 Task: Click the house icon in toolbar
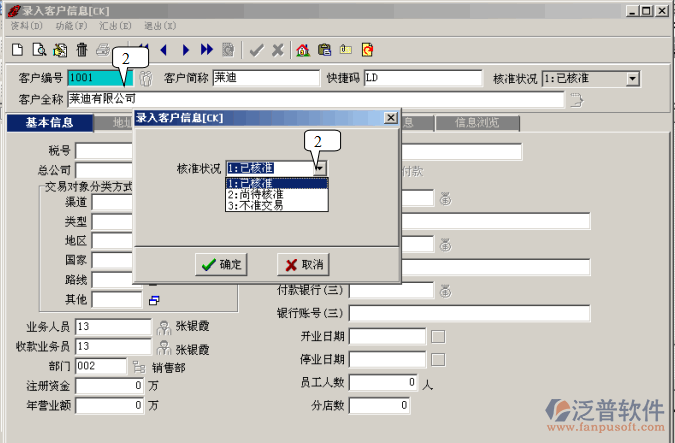[x=302, y=49]
